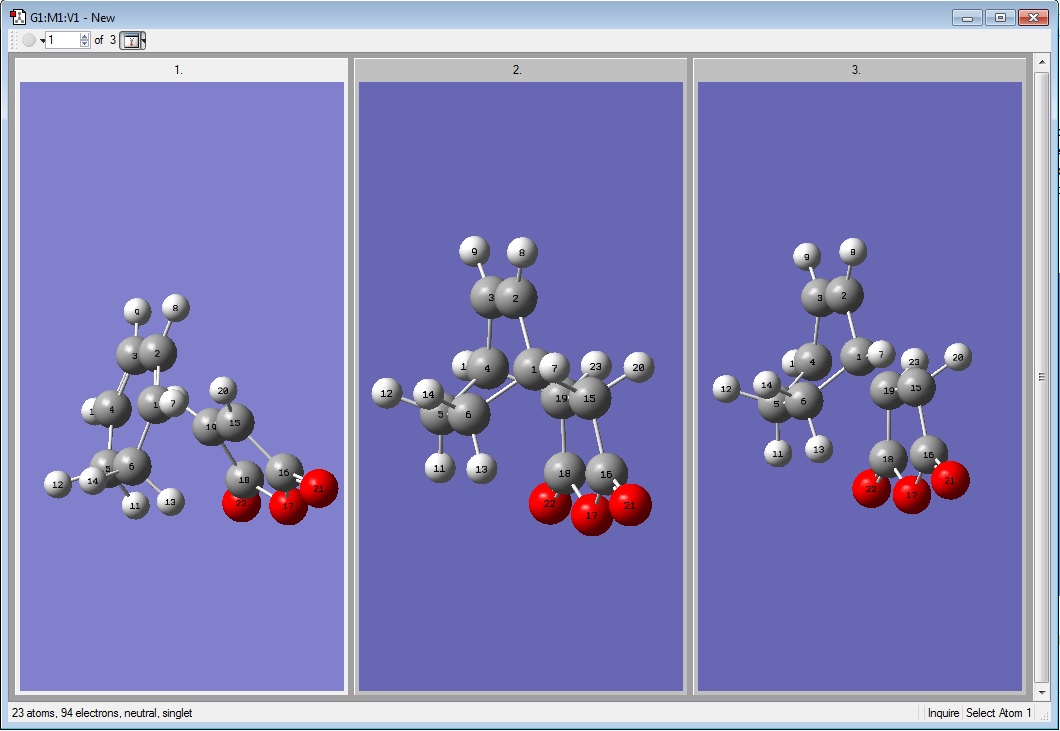Click the 'Select Atom 1' status bar text

tap(998, 713)
